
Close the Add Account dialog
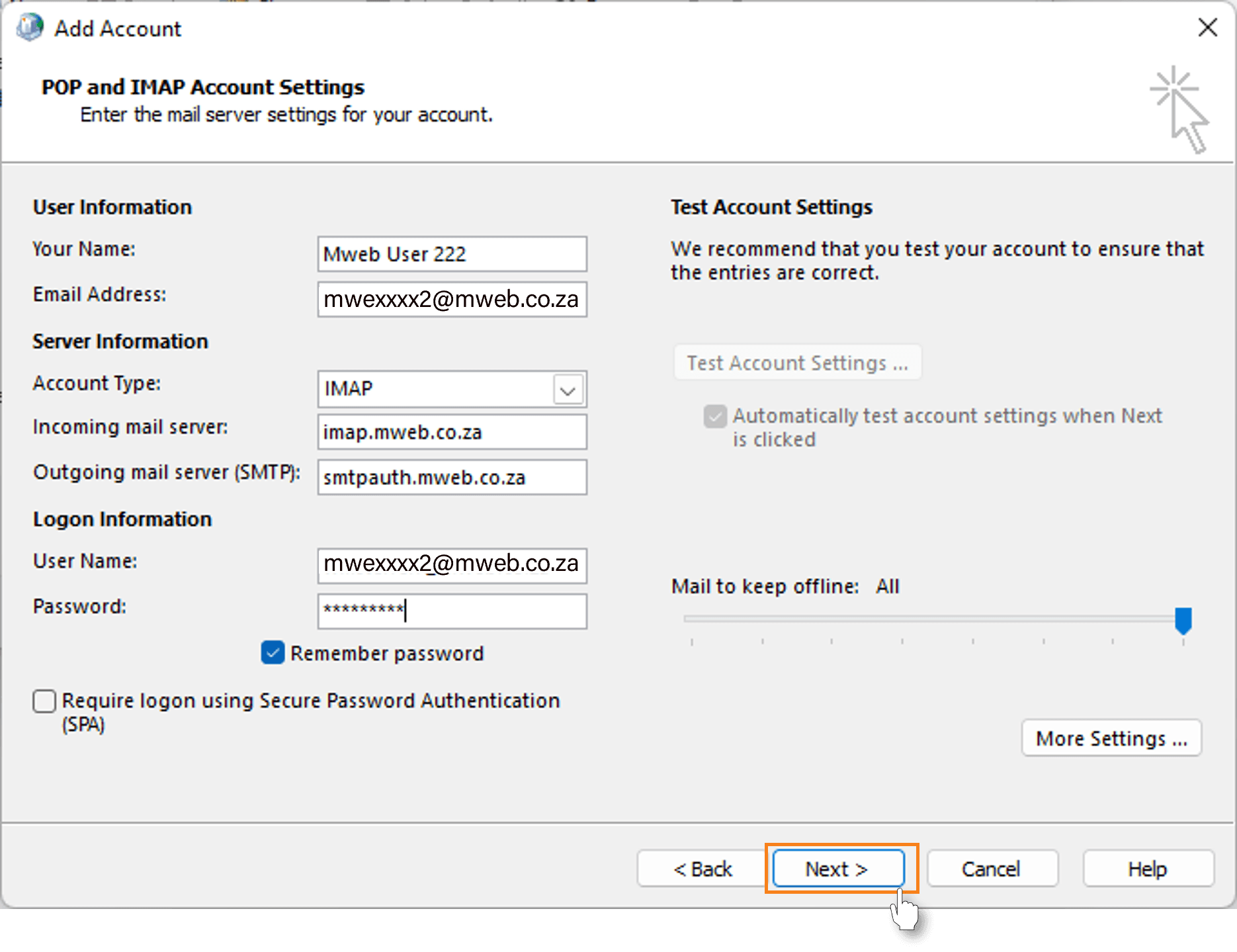coord(1209,28)
